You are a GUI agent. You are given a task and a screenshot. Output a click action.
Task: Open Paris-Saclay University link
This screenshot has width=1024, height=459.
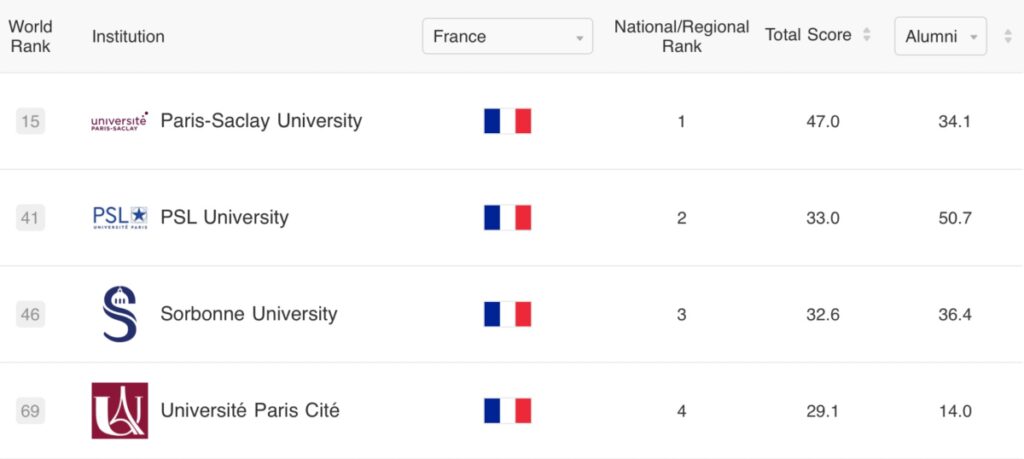261,121
